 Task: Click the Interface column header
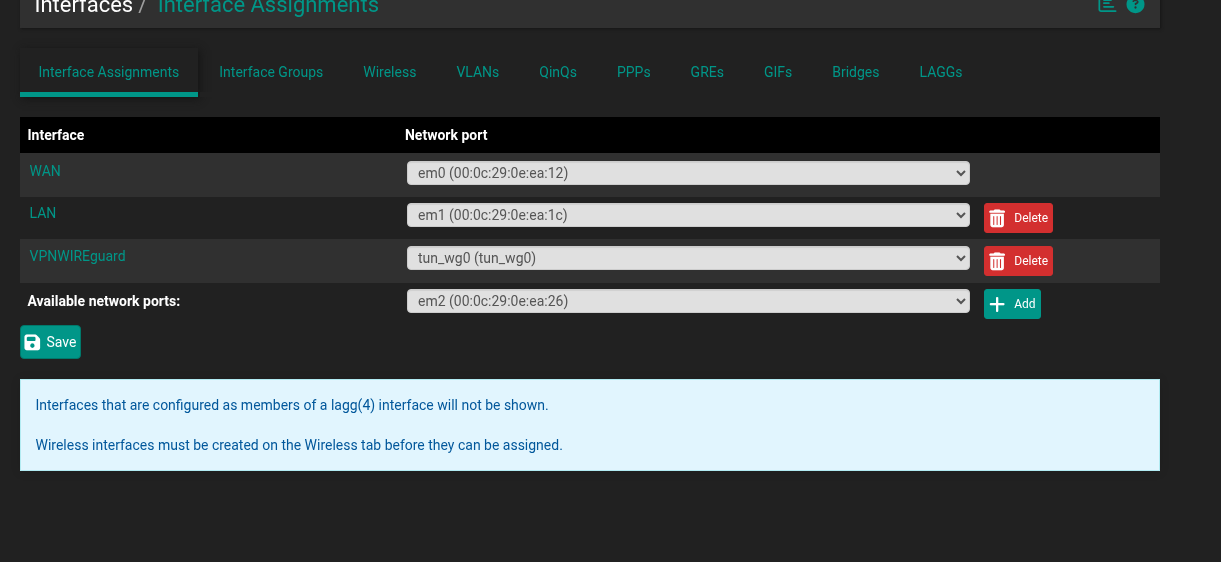click(56, 135)
